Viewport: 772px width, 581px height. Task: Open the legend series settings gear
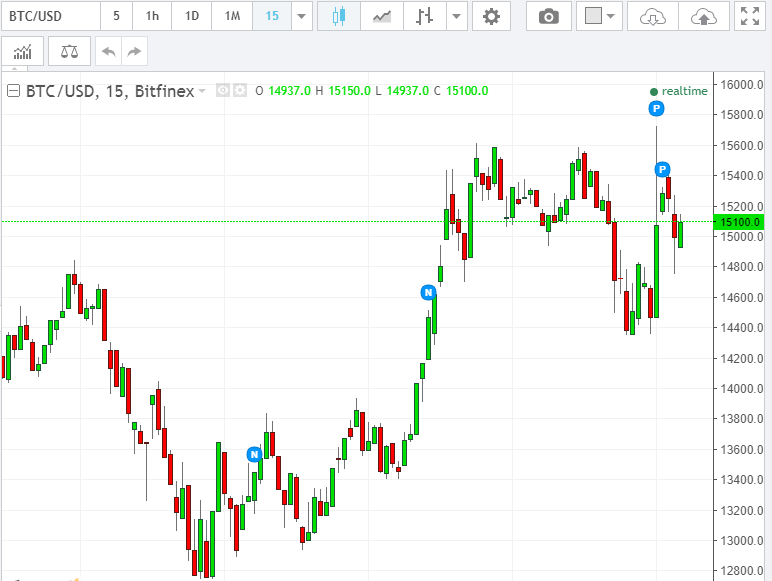(x=240, y=91)
